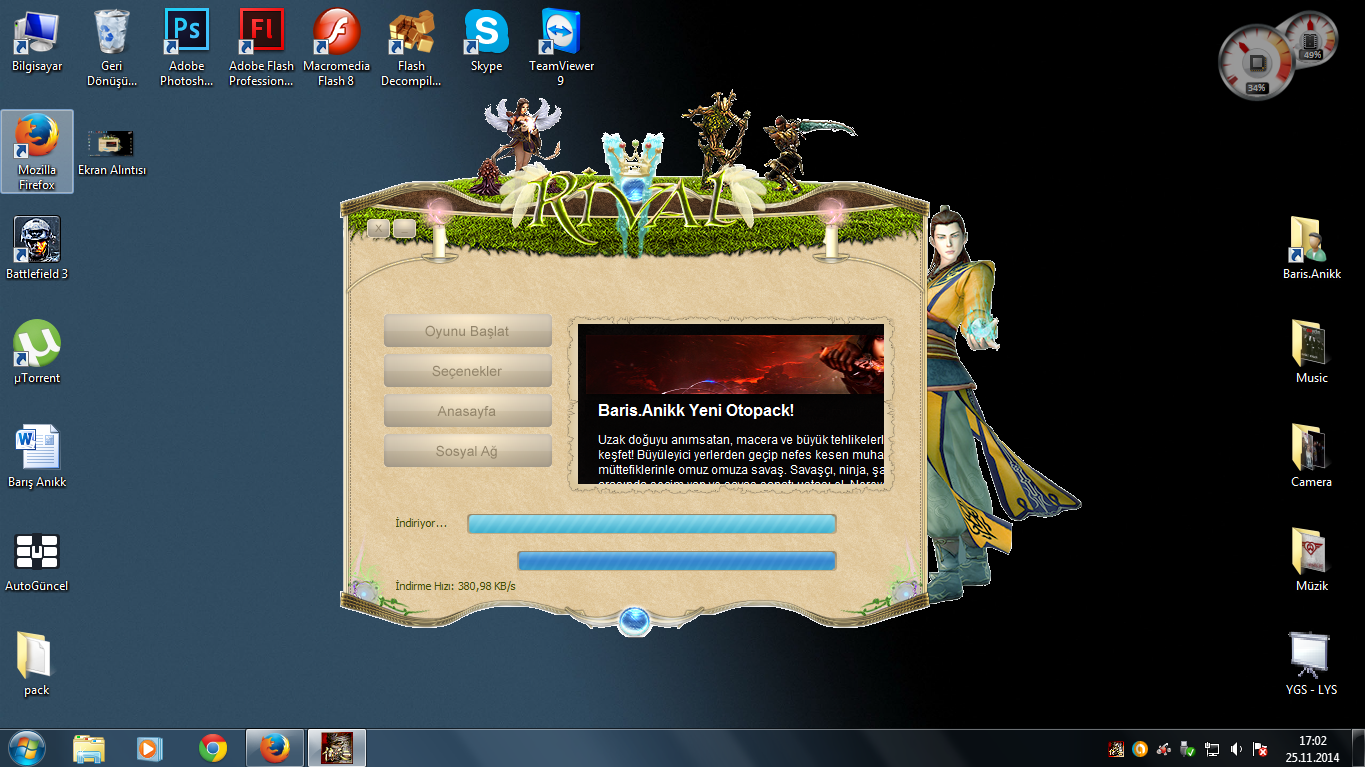Select the Baris.Anikk folder shortcut
The image size is (1365, 767).
click(1311, 248)
